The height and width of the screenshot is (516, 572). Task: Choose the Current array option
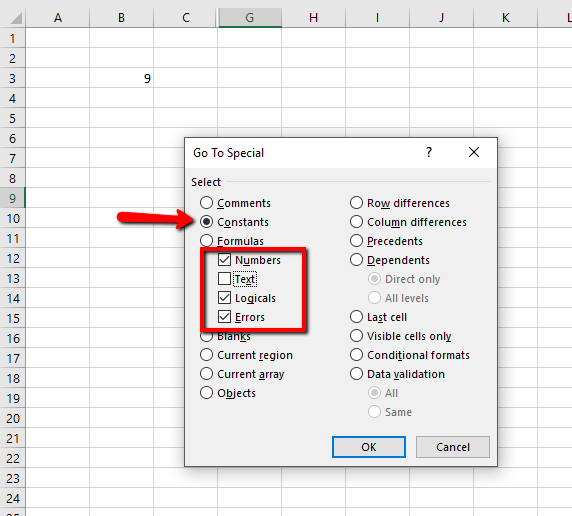206,373
